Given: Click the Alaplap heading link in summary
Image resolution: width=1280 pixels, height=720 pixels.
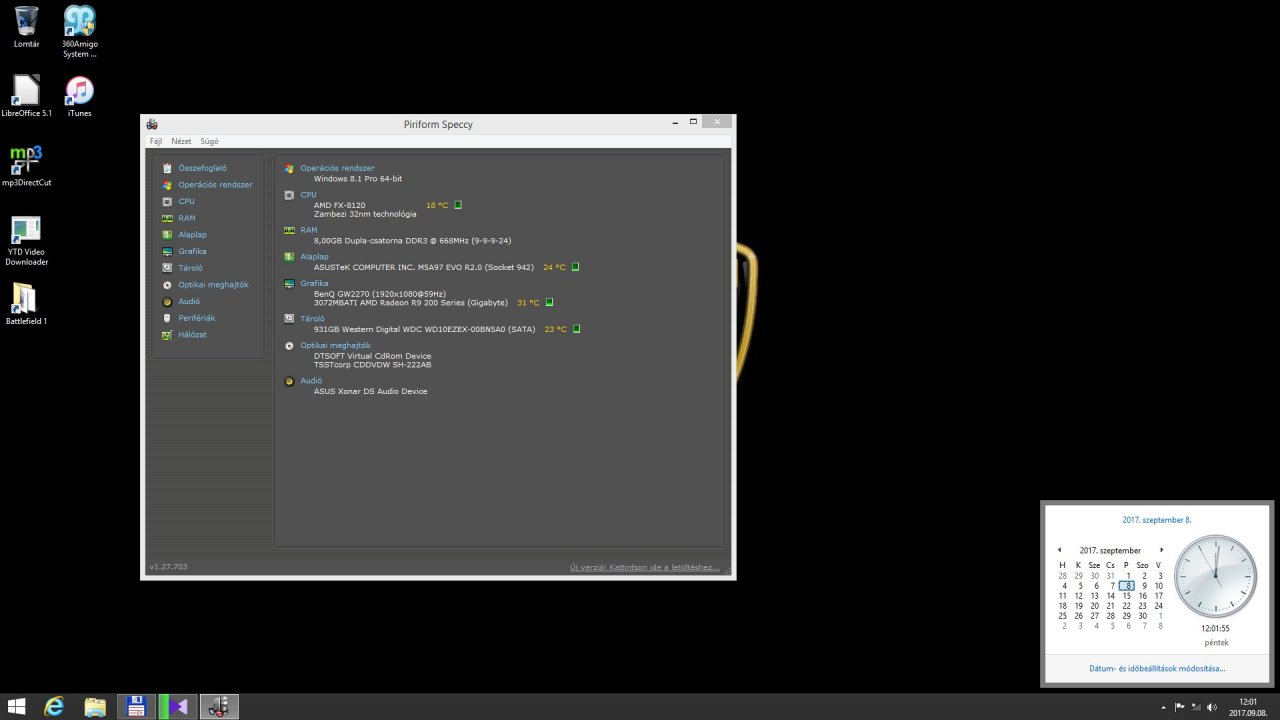Looking at the screenshot, I should tap(314, 257).
